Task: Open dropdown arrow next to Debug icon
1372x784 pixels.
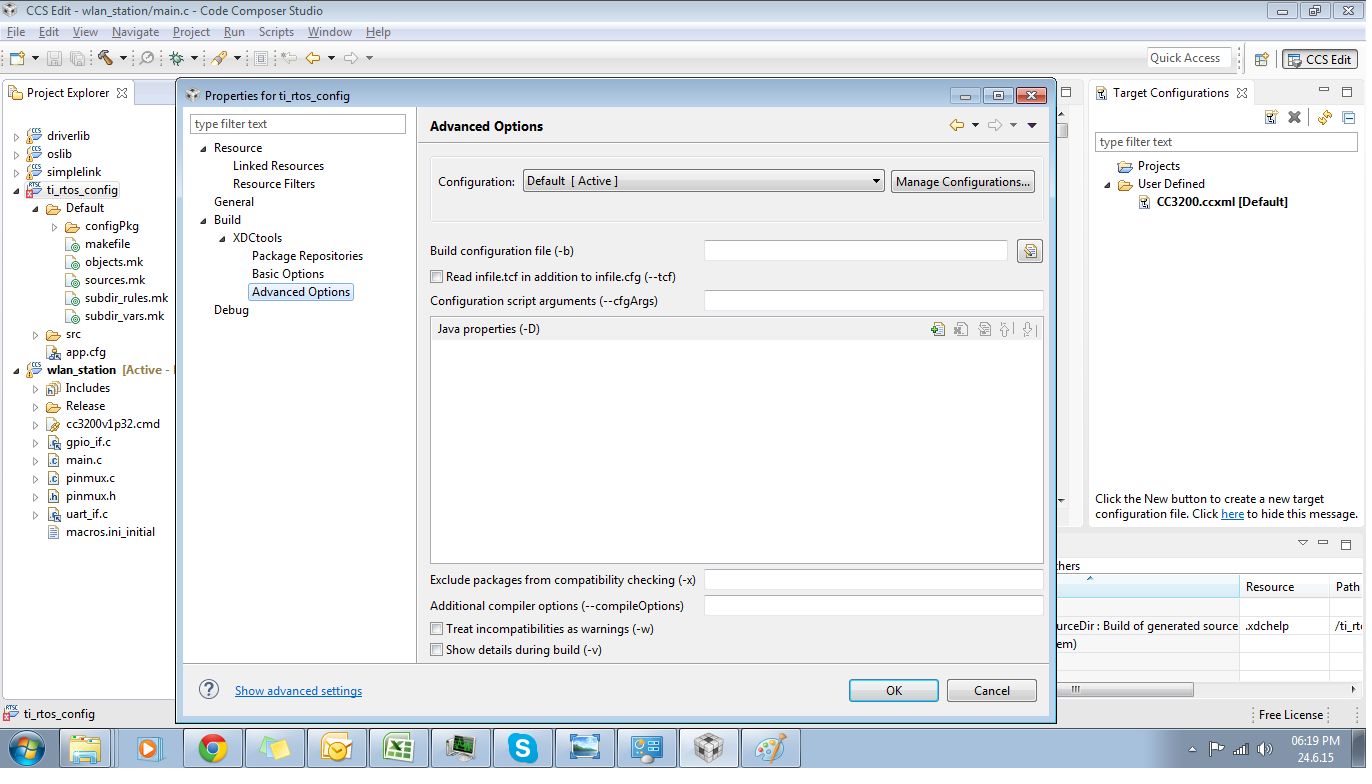Action: (x=195, y=59)
